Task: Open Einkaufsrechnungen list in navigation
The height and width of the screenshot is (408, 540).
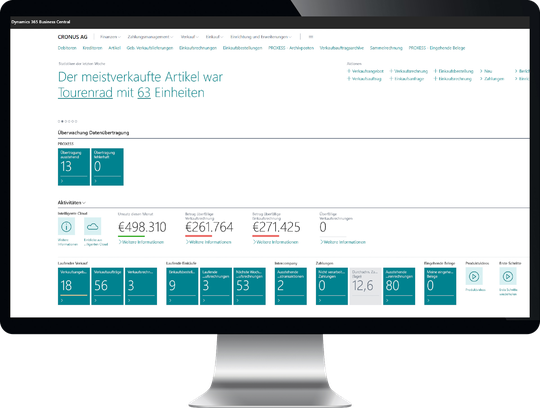Action: click(198, 48)
